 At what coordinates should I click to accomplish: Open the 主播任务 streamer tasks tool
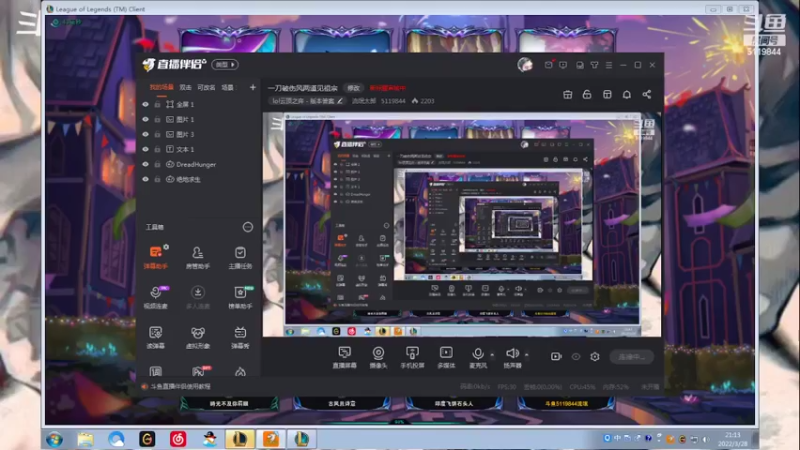click(240, 257)
